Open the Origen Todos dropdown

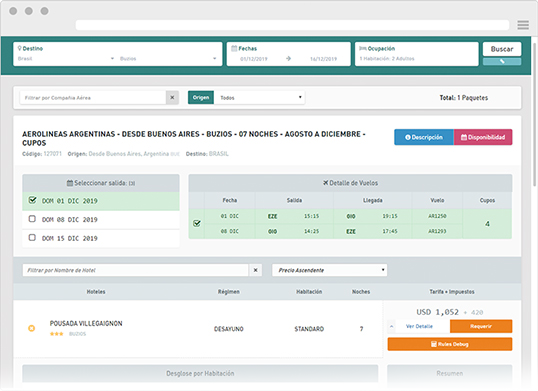point(259,98)
